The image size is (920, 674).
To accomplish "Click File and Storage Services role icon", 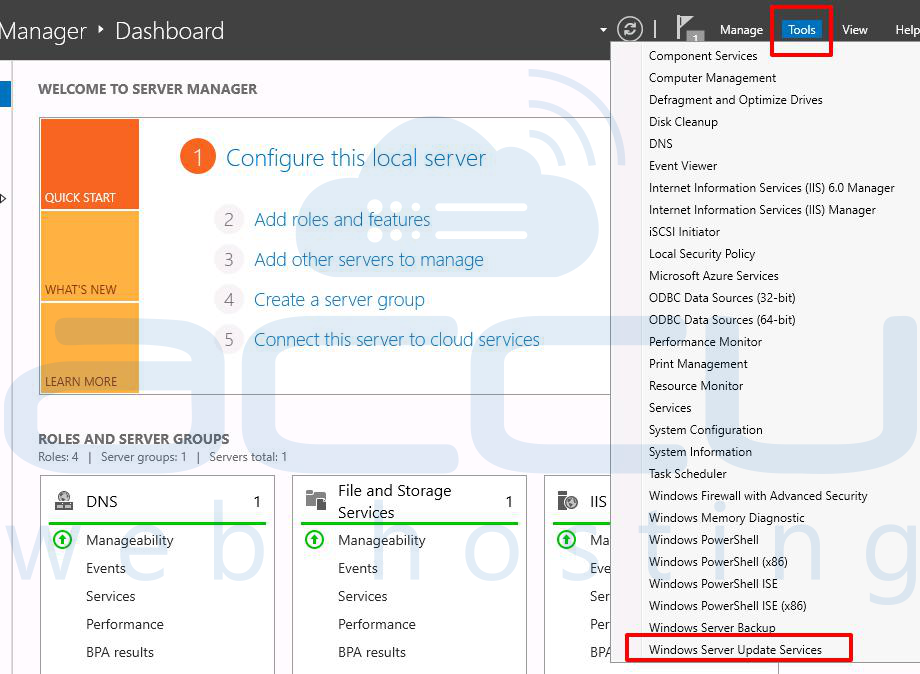I will [316, 500].
